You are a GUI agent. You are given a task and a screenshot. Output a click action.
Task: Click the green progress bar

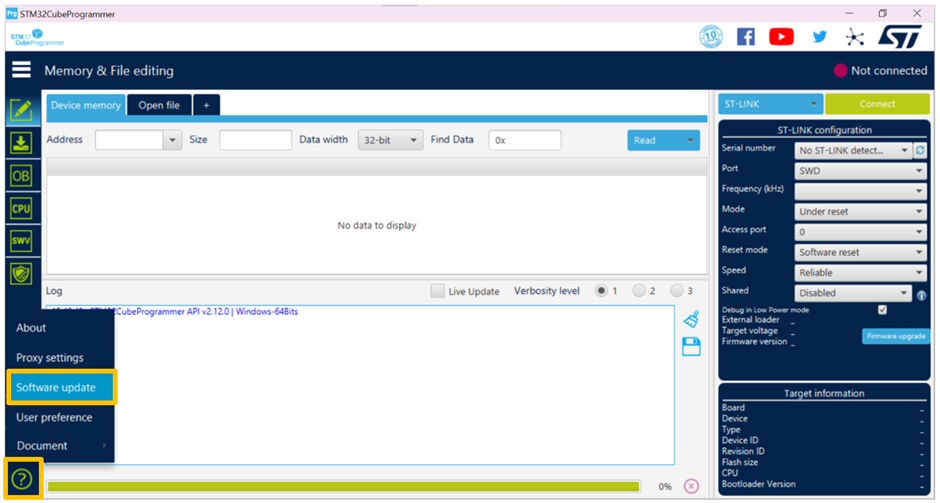click(344, 486)
